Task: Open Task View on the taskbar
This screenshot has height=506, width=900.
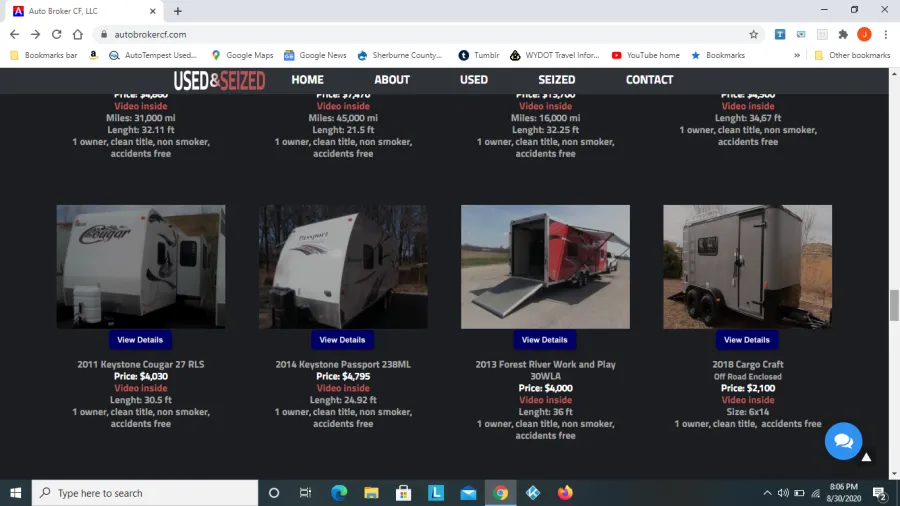Action: [x=305, y=493]
